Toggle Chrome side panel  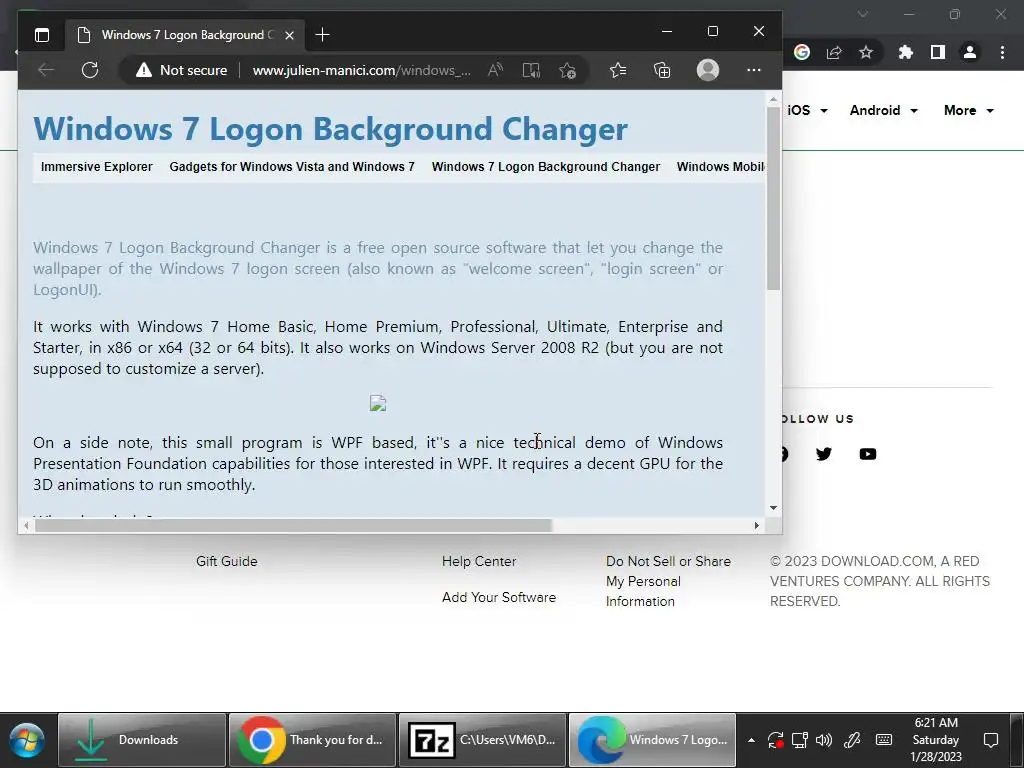(938, 52)
